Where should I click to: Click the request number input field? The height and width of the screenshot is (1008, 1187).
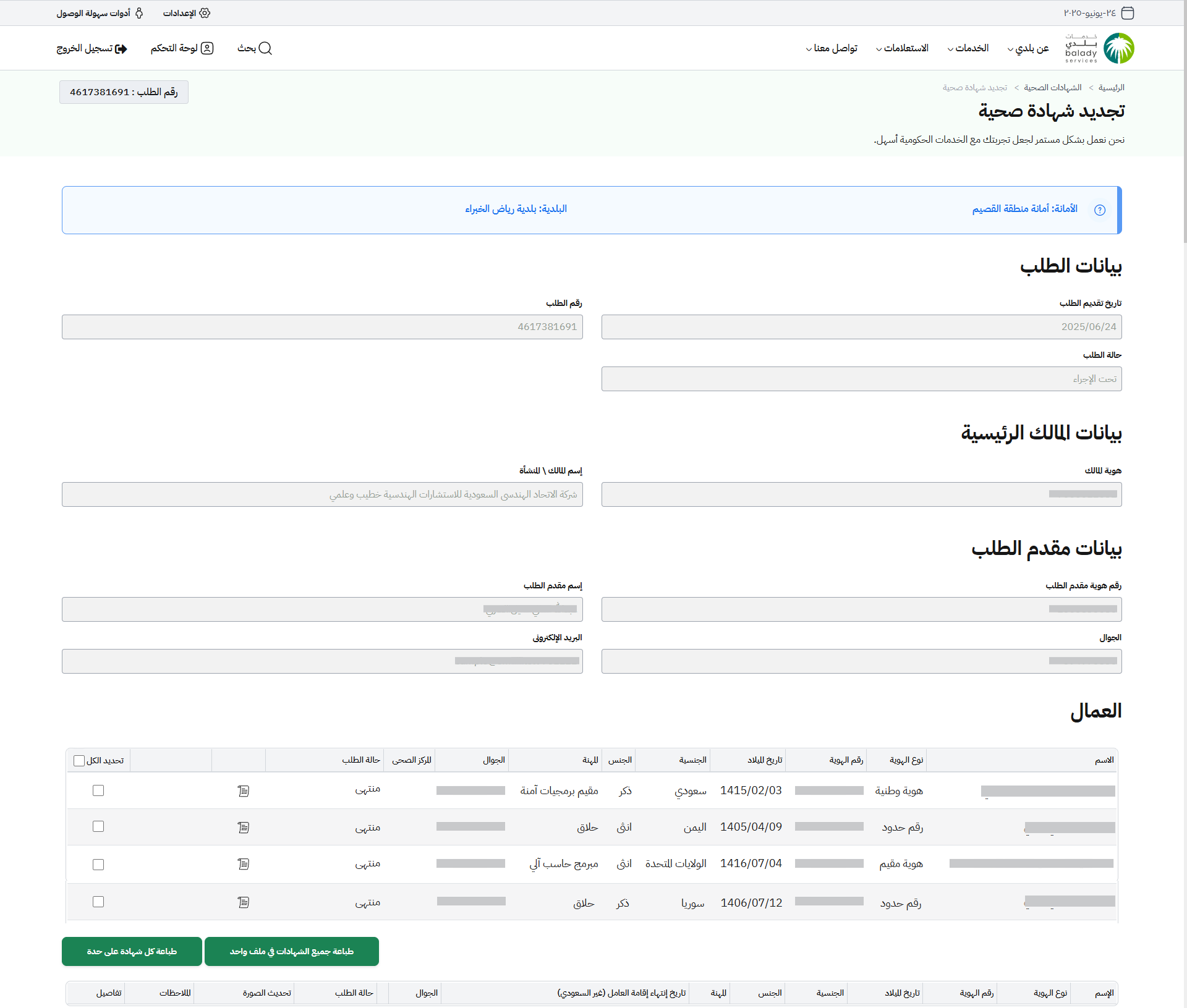[322, 327]
